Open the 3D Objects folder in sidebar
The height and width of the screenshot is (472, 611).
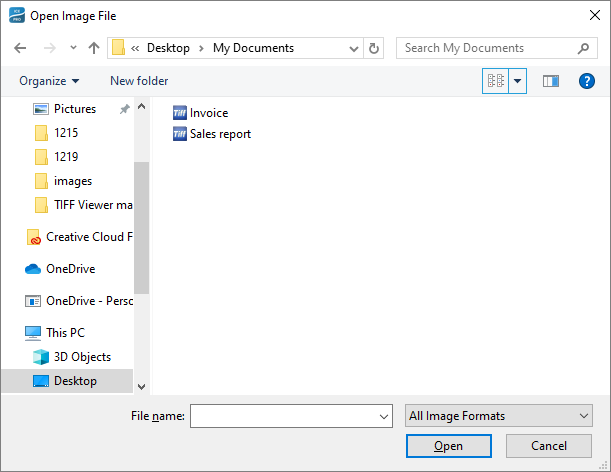[x=82, y=357]
